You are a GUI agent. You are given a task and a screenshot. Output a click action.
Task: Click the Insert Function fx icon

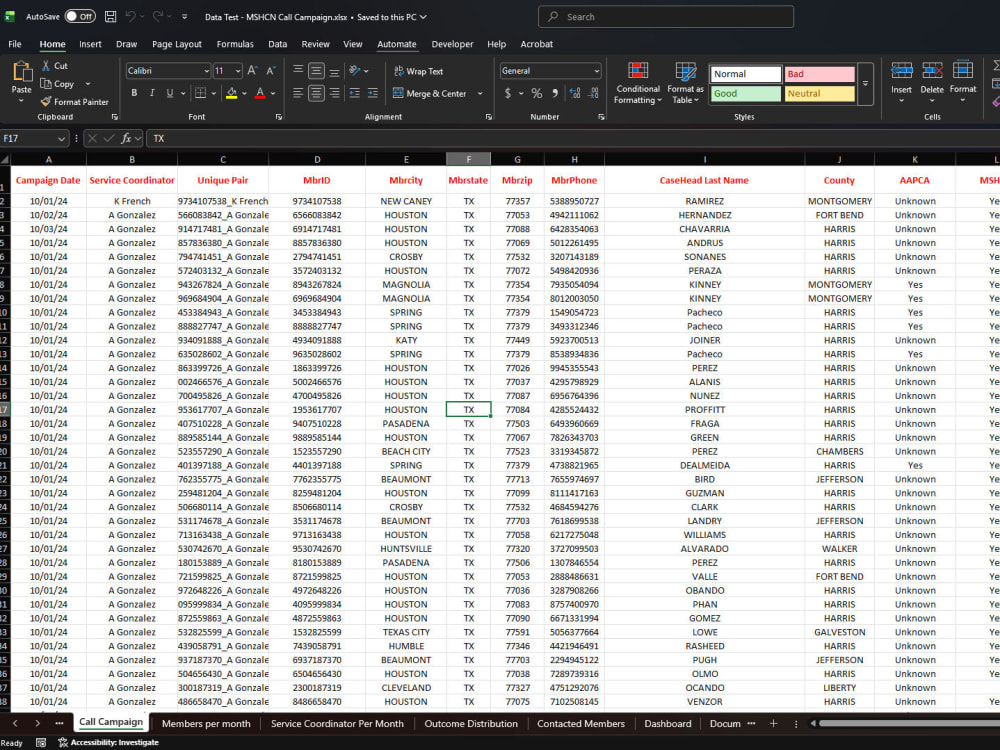pyautogui.click(x=126, y=138)
